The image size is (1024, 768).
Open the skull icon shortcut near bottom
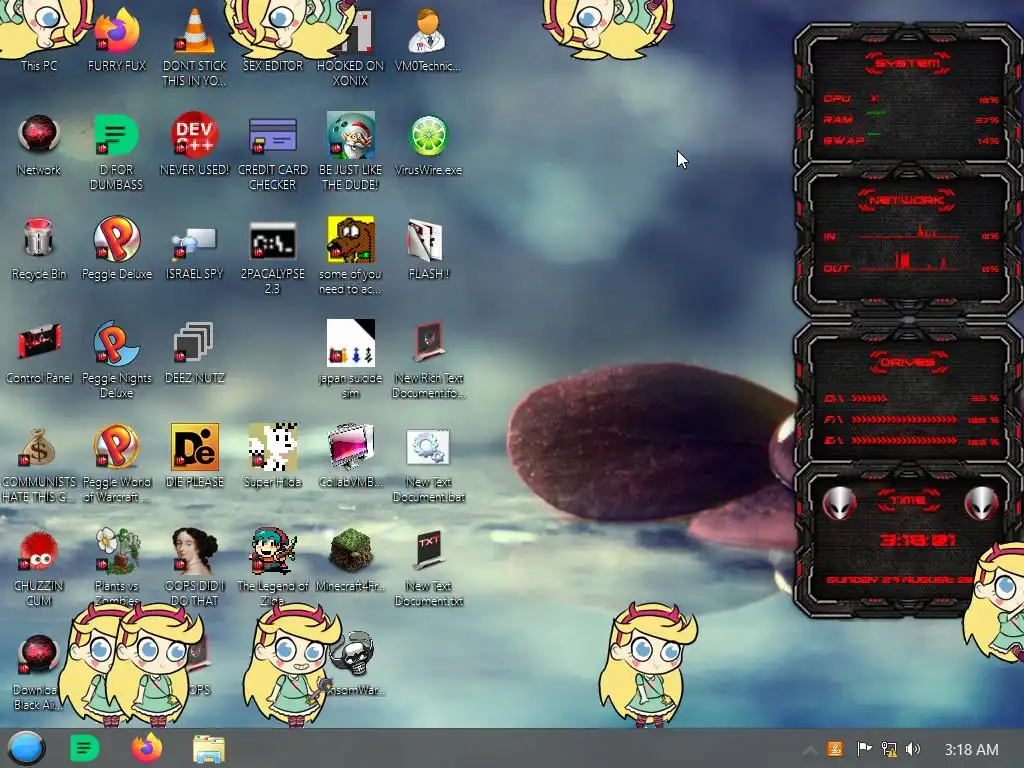353,653
